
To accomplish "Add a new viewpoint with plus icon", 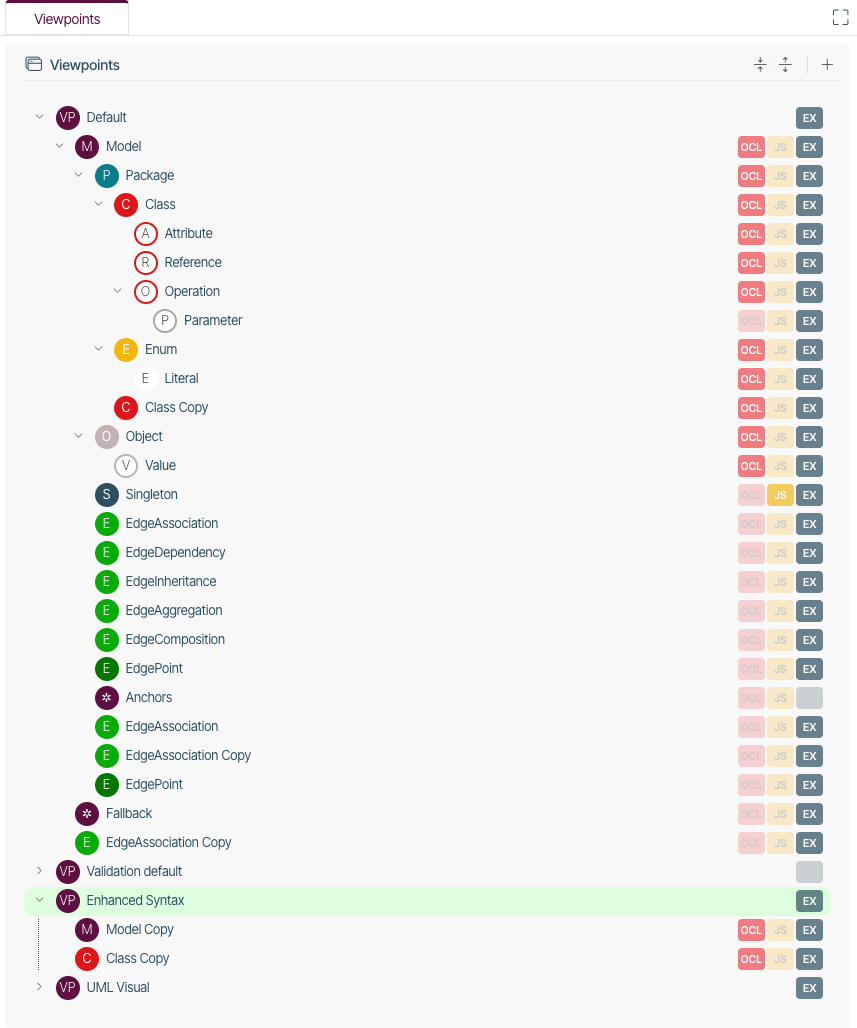I will point(827,64).
